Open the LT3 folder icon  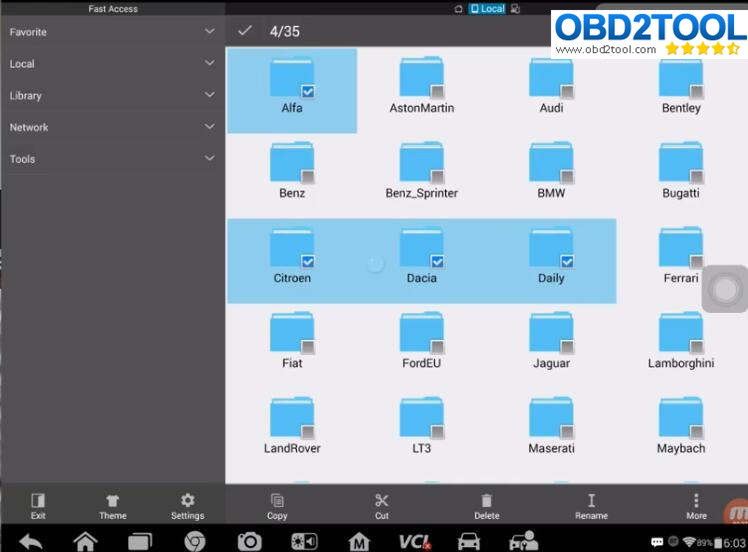click(422, 417)
